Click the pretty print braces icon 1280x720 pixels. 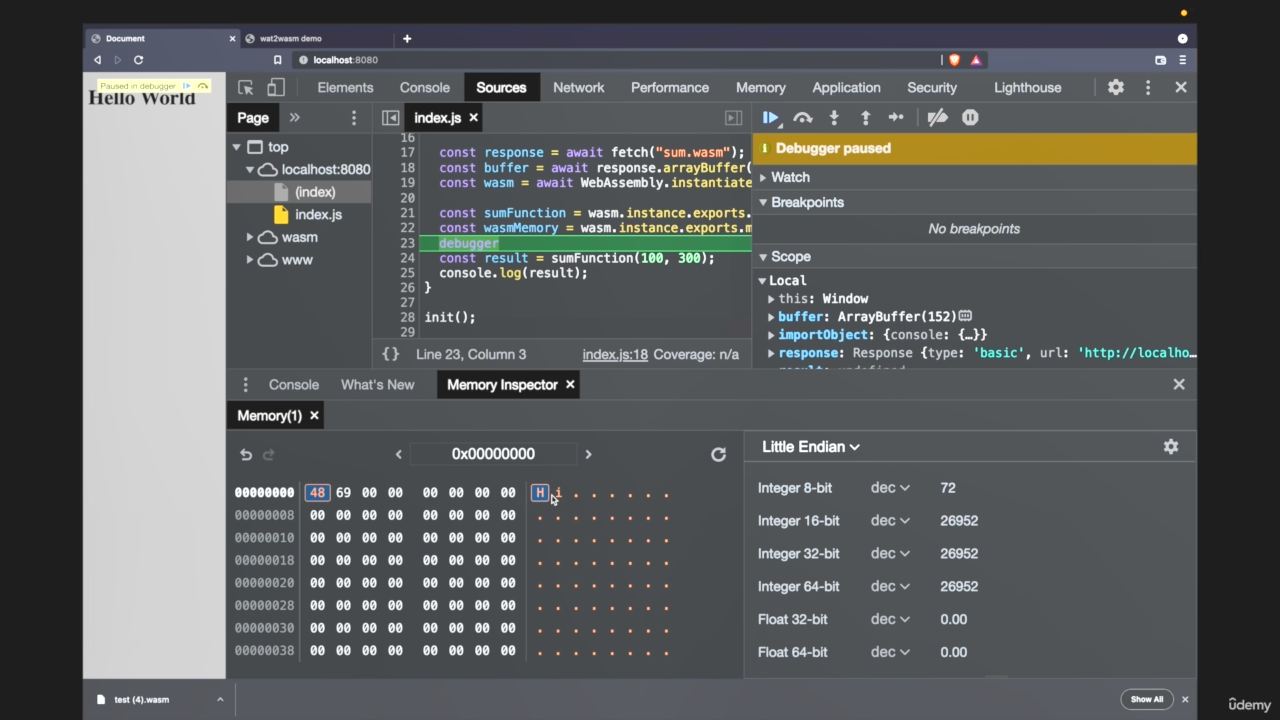pyautogui.click(x=391, y=354)
